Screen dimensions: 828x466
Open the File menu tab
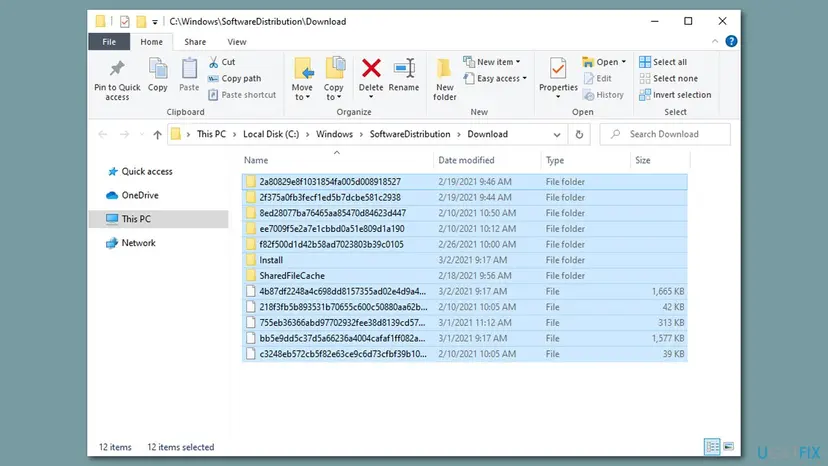pyautogui.click(x=109, y=42)
